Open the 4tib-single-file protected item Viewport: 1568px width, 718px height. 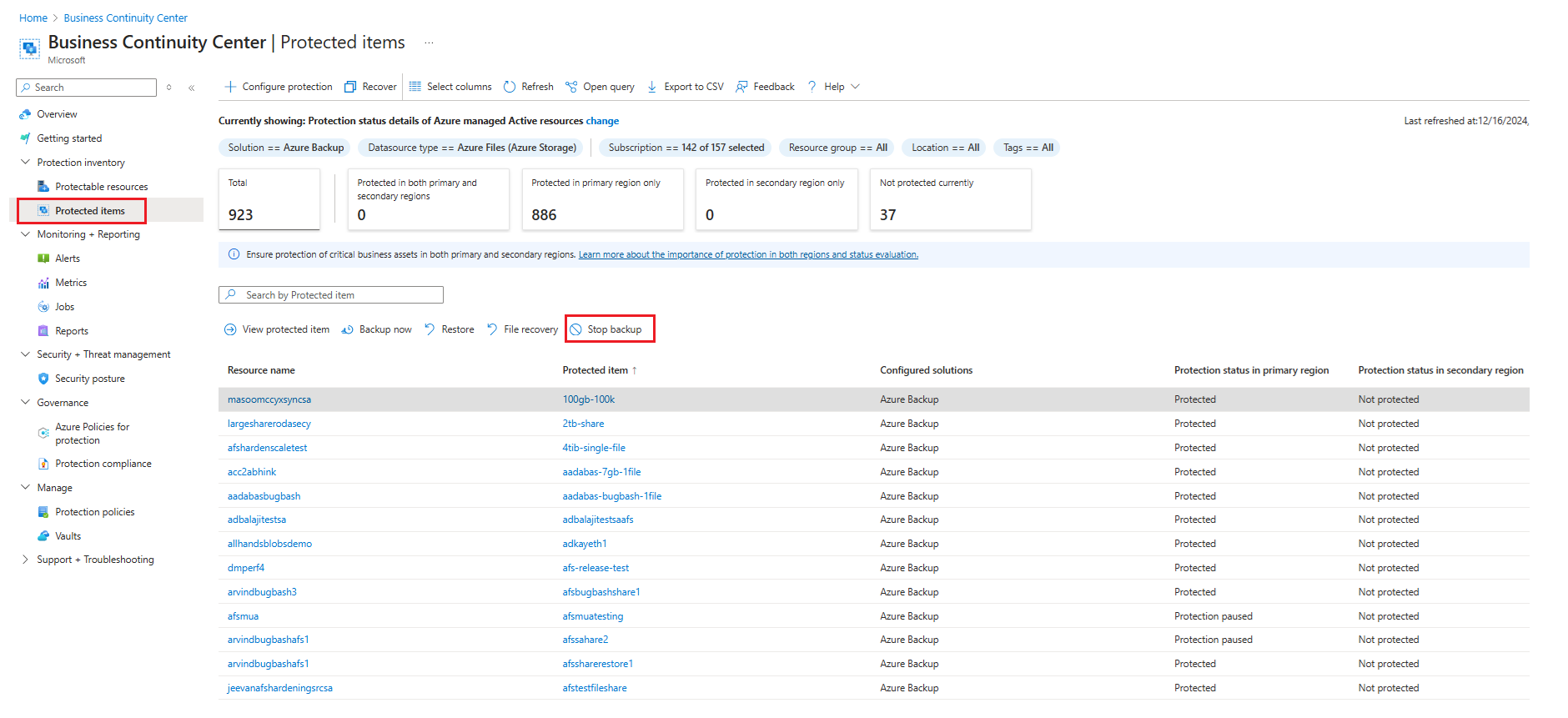pos(594,448)
